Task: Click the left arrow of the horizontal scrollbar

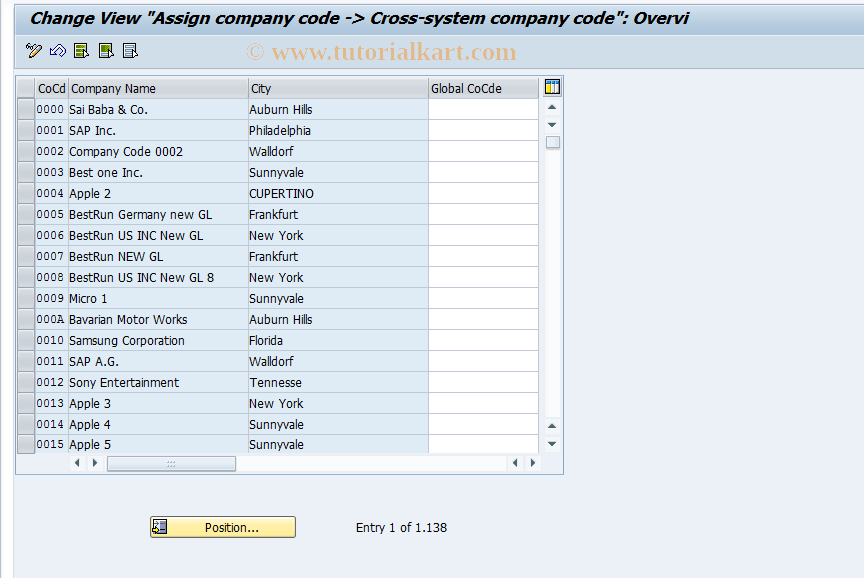Action: 79,463
